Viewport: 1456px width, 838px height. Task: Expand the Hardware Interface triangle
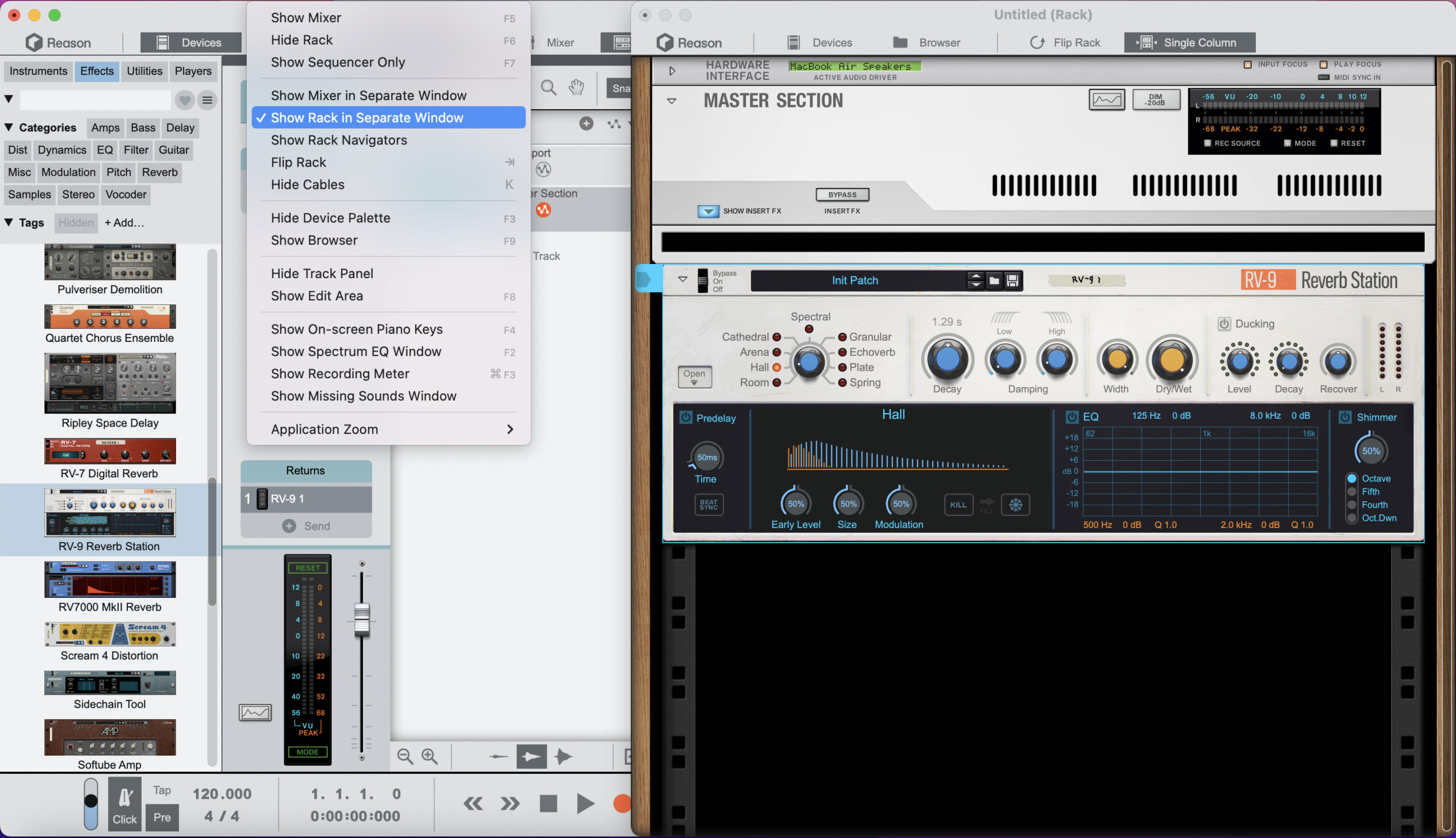(672, 71)
